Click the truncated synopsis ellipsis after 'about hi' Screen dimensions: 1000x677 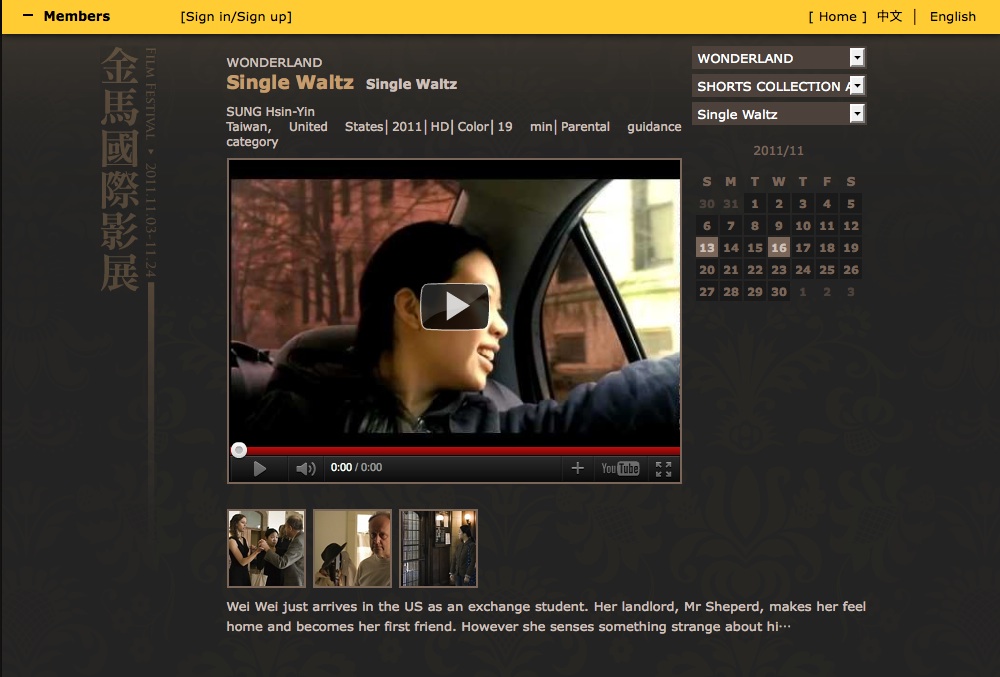click(x=784, y=627)
